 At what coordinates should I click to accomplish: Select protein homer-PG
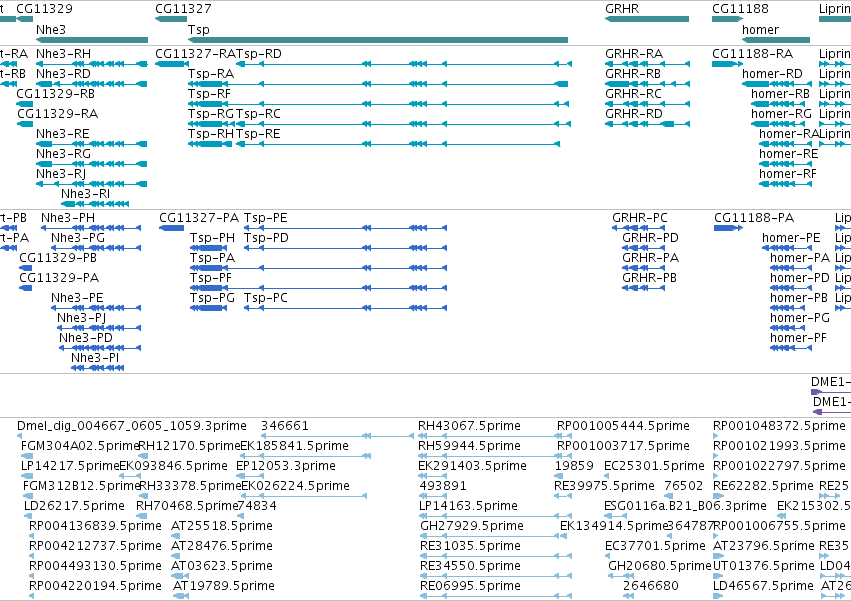788,328
